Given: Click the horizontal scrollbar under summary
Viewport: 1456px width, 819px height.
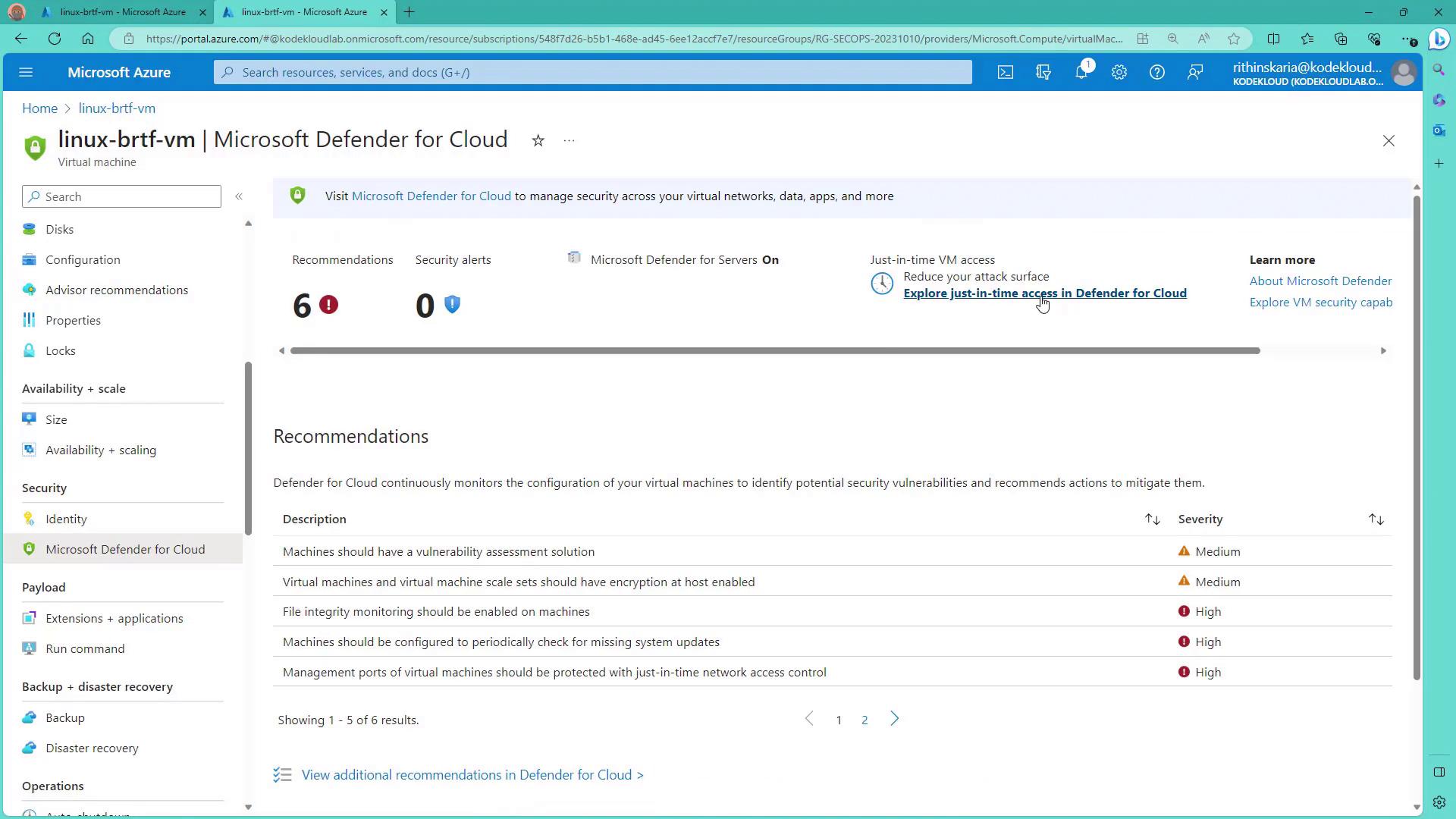Looking at the screenshot, I should pos(773,351).
